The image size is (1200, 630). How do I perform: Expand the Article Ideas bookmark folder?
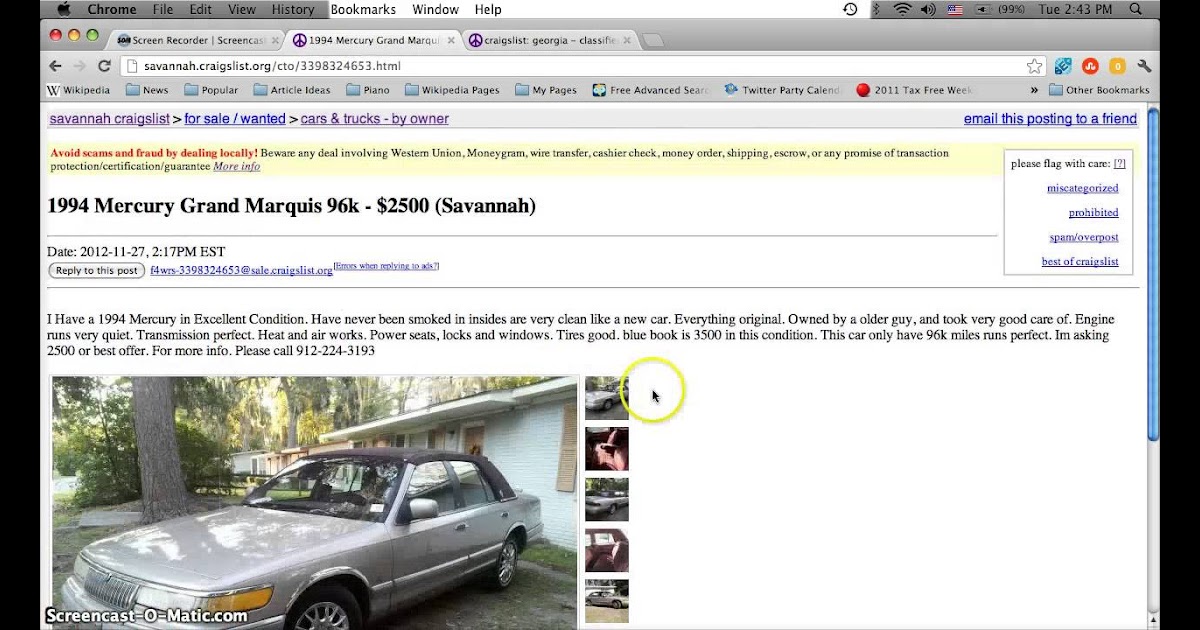pos(292,90)
